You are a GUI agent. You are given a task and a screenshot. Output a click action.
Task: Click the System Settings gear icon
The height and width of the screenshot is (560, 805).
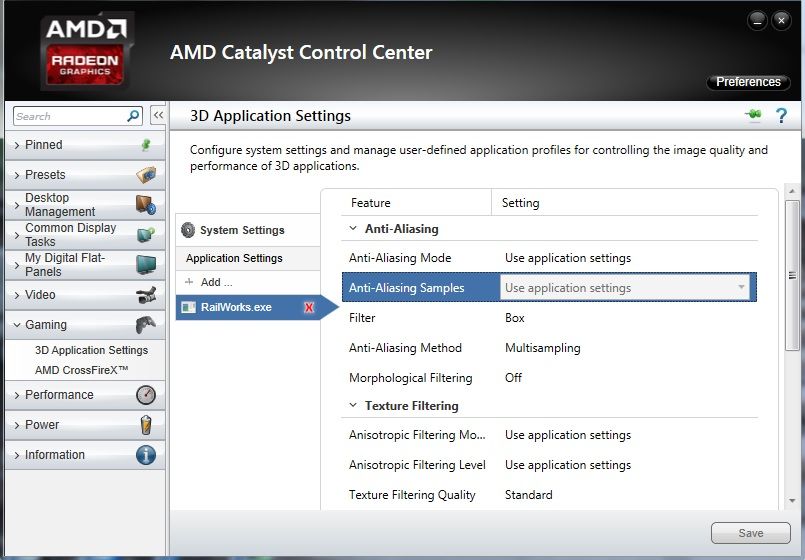tap(188, 230)
